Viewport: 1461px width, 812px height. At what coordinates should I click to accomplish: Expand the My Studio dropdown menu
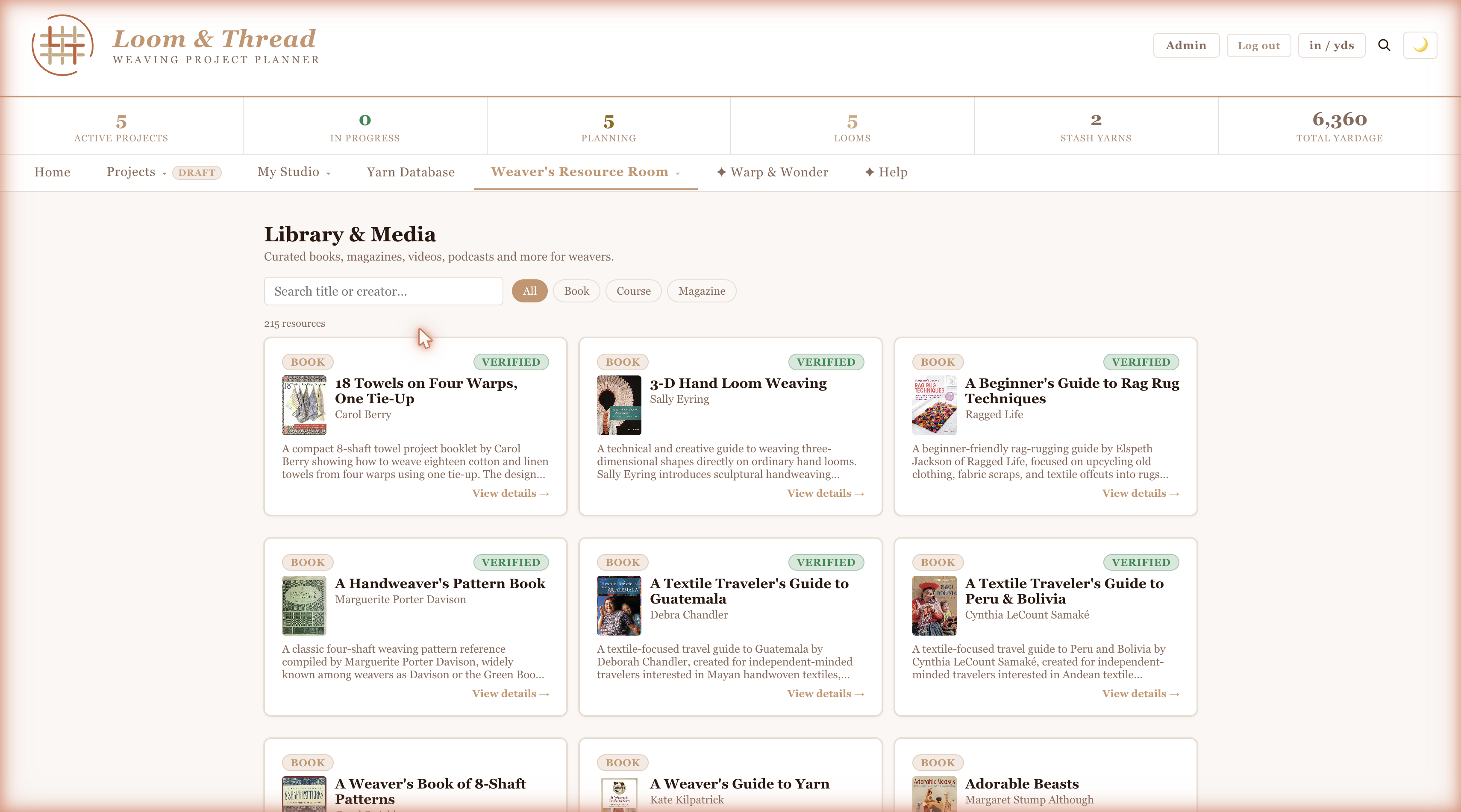[294, 172]
